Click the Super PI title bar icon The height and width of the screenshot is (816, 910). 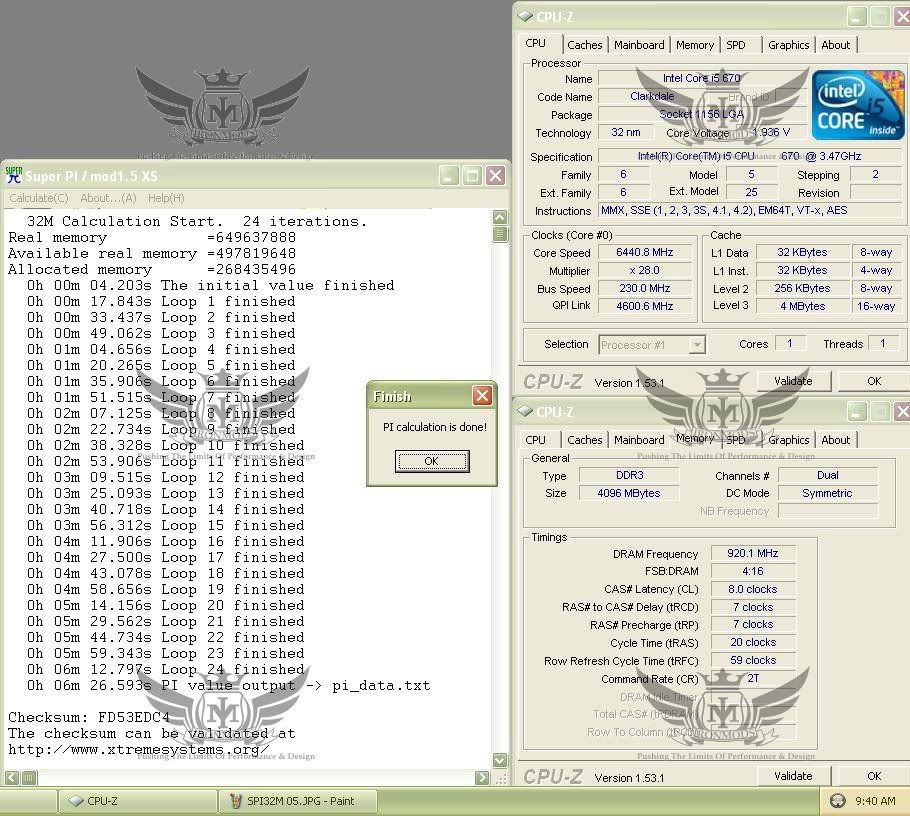(x=13, y=175)
